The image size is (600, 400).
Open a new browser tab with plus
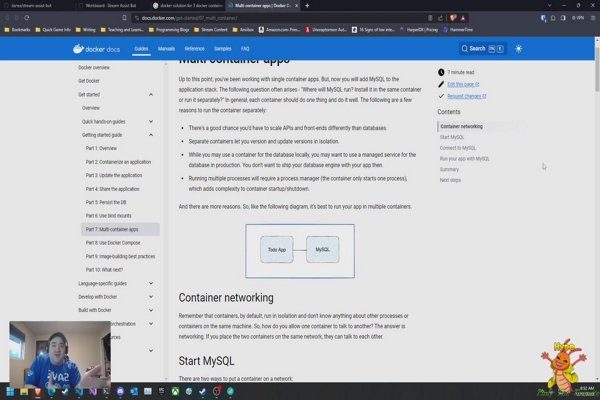(x=307, y=5)
